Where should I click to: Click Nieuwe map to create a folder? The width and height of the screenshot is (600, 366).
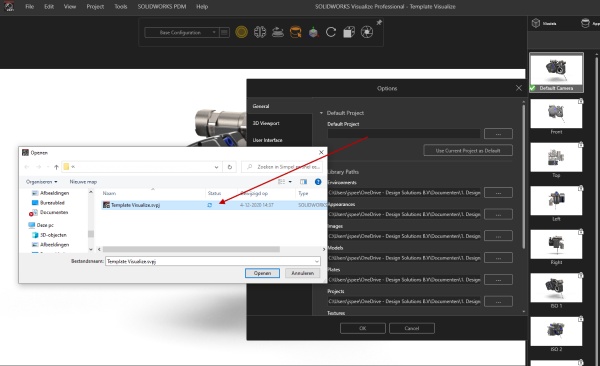point(83,182)
